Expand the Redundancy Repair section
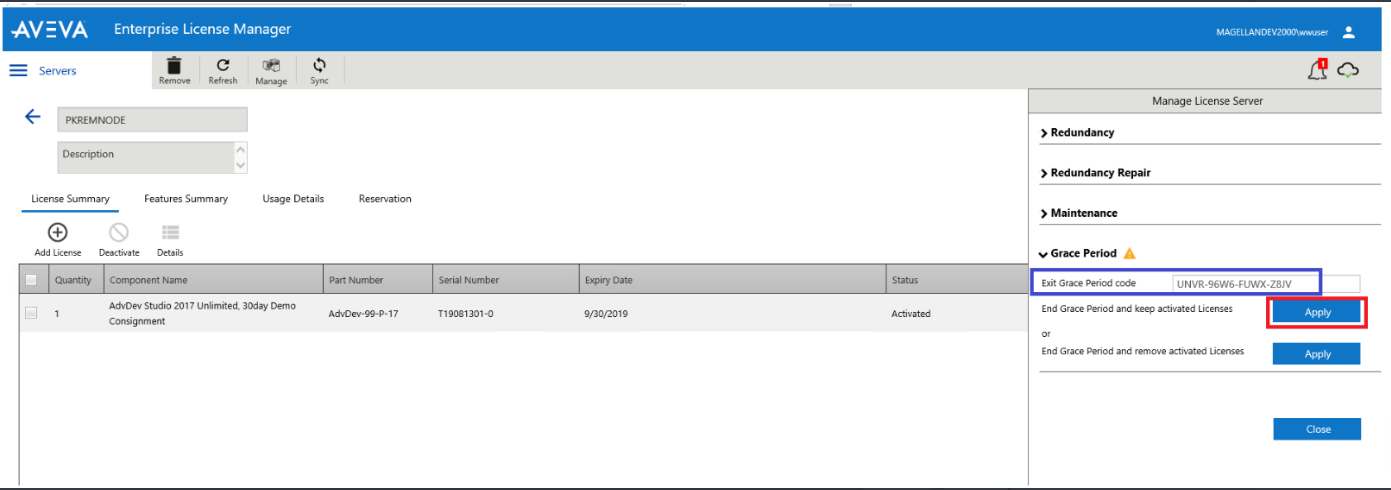The height and width of the screenshot is (490, 1391). point(1095,173)
